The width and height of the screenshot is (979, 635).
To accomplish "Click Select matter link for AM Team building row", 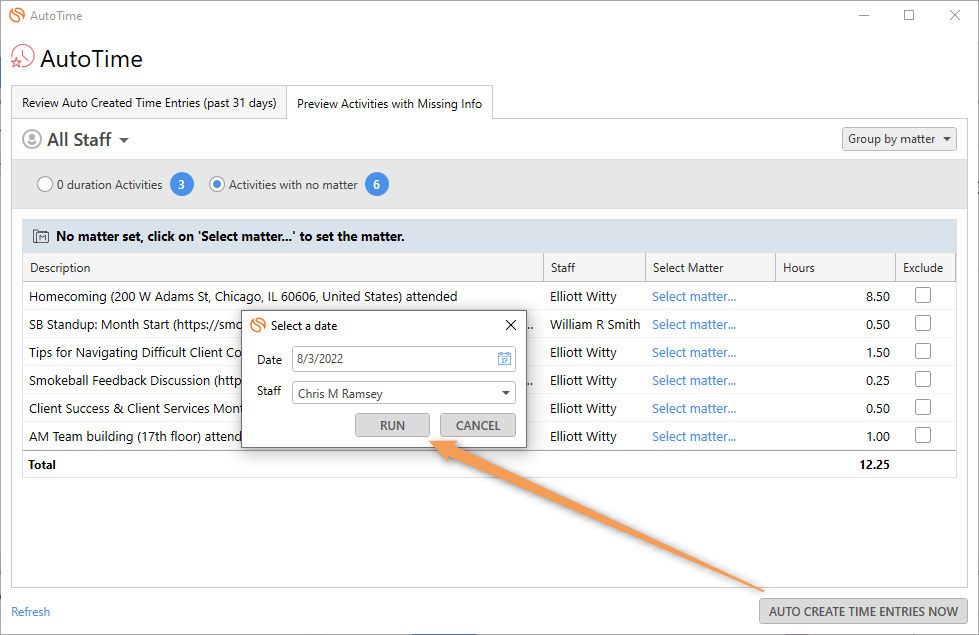I will click(694, 436).
